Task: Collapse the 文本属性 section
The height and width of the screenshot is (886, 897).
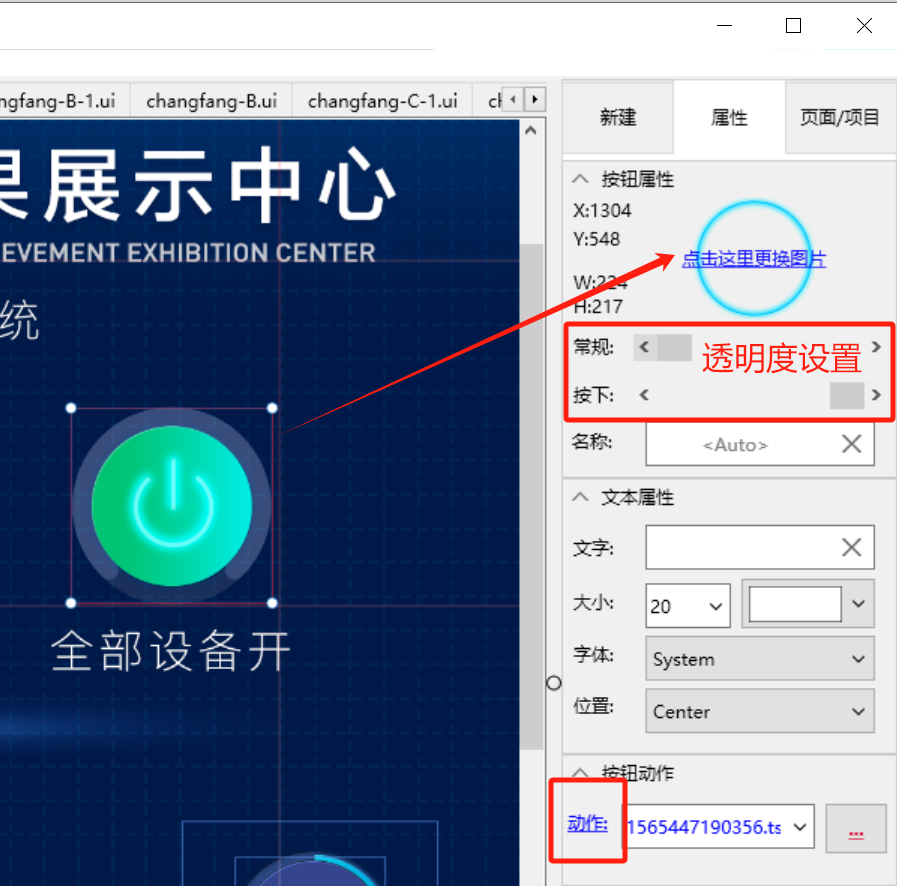Action: tap(580, 497)
